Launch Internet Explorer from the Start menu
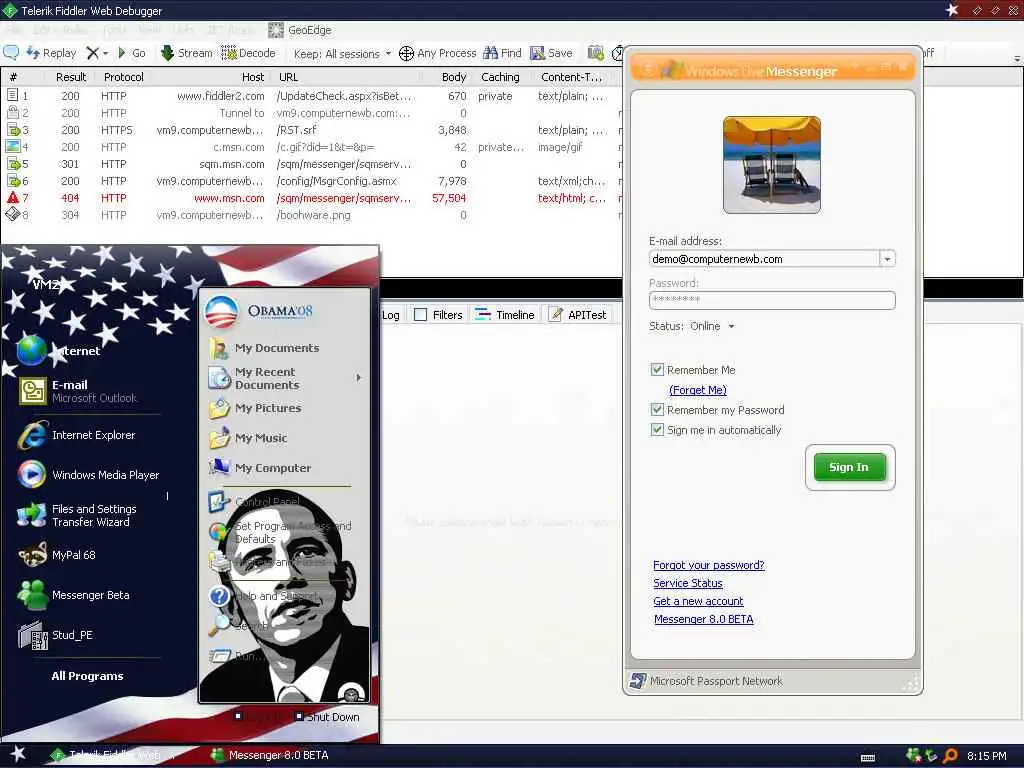 coord(77,435)
